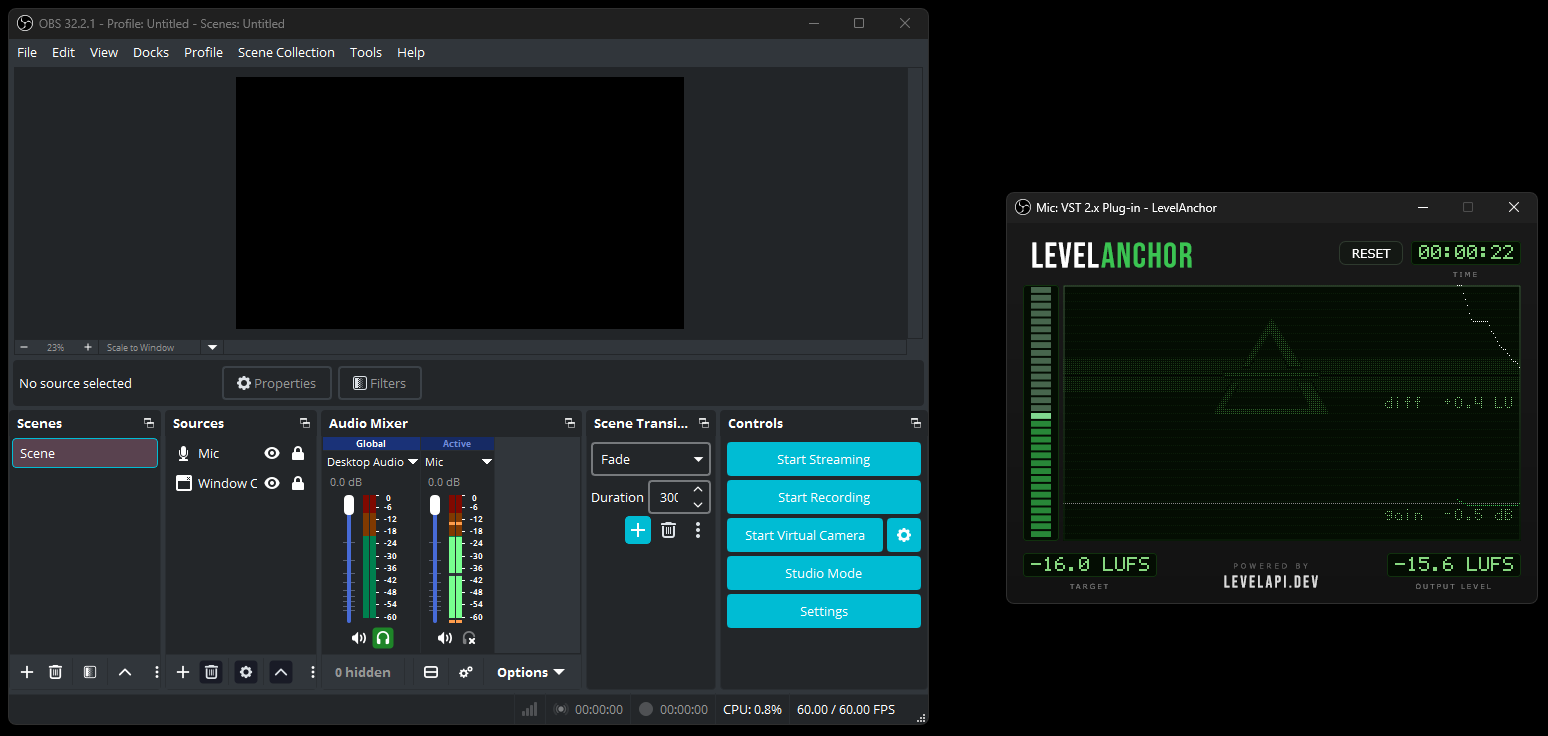Open the Sources toolbar kebab menu

(x=312, y=672)
